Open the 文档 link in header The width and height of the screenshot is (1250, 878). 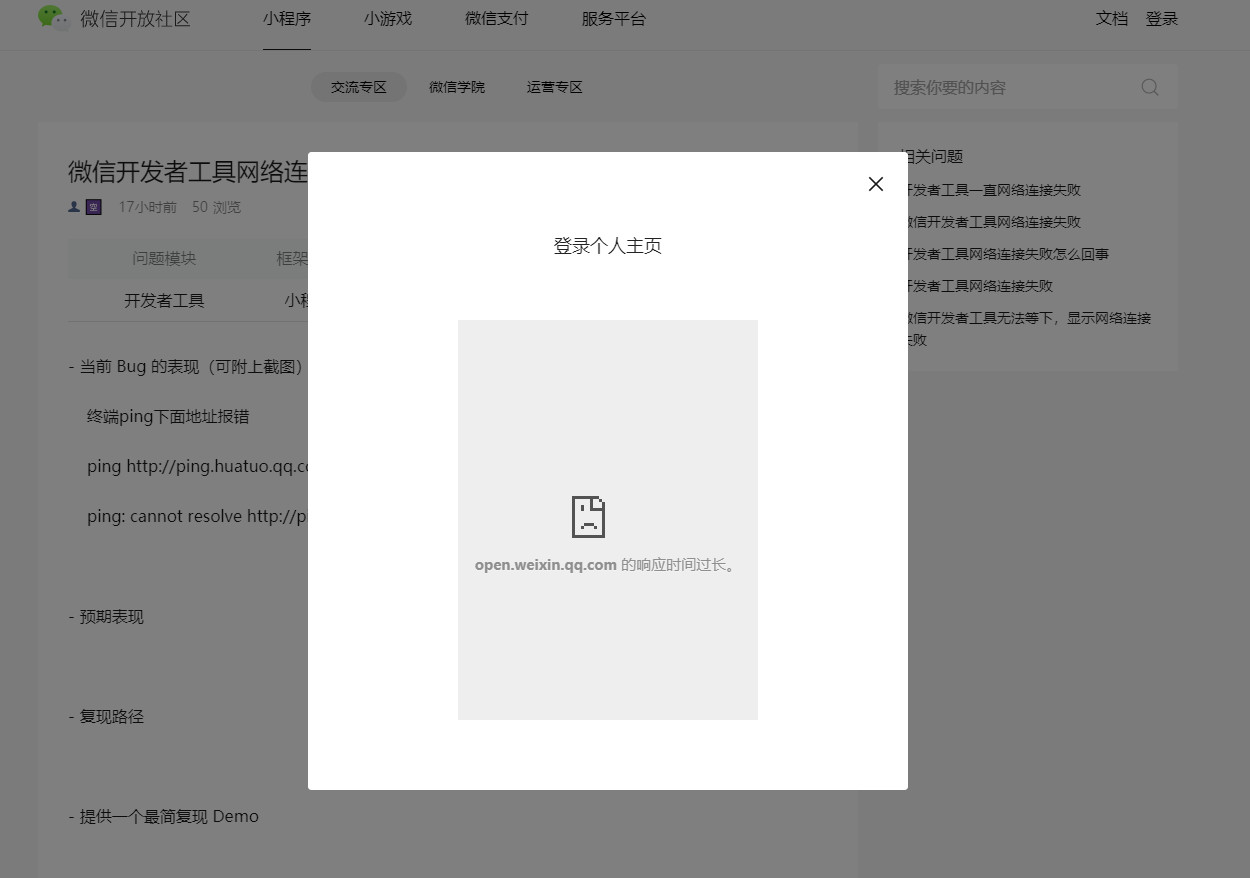click(x=1112, y=19)
